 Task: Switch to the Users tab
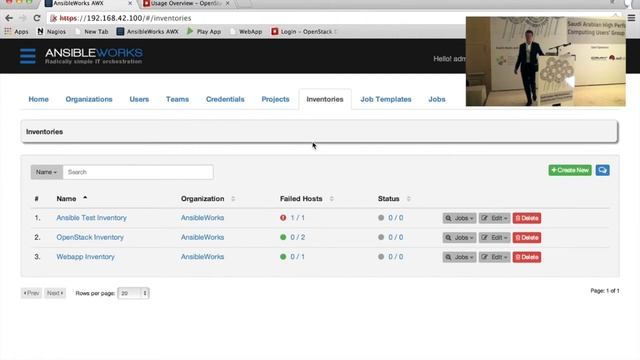[x=139, y=99]
